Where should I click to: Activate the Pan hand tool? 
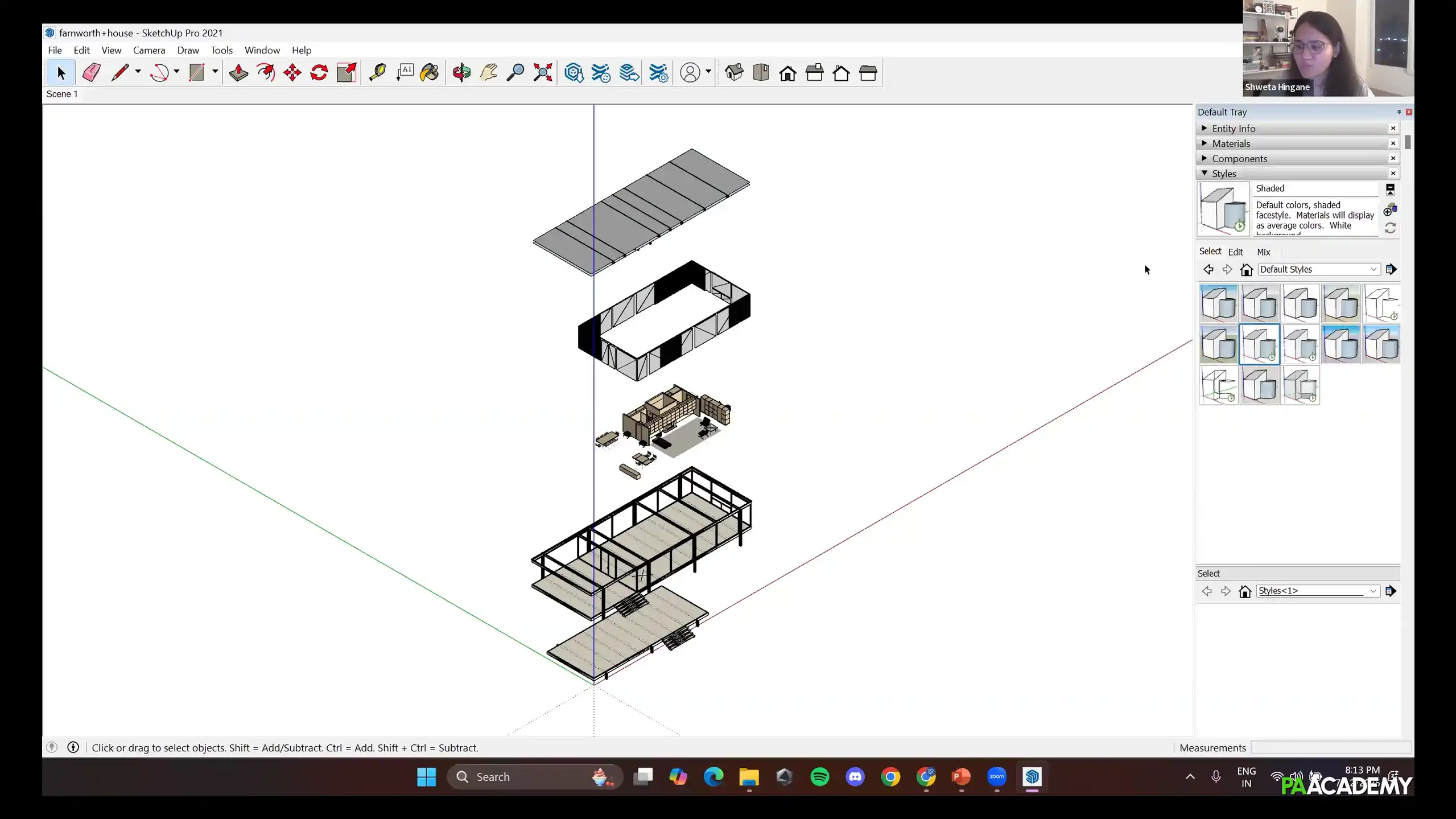tap(488, 73)
